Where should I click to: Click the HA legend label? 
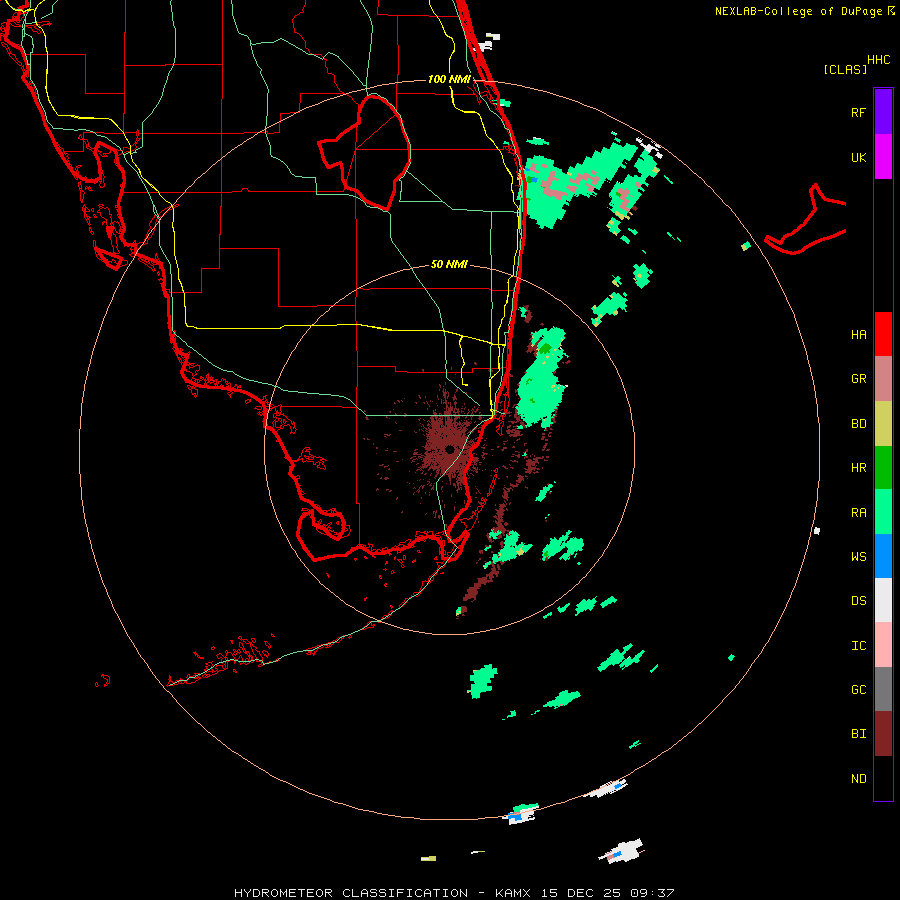click(858, 334)
